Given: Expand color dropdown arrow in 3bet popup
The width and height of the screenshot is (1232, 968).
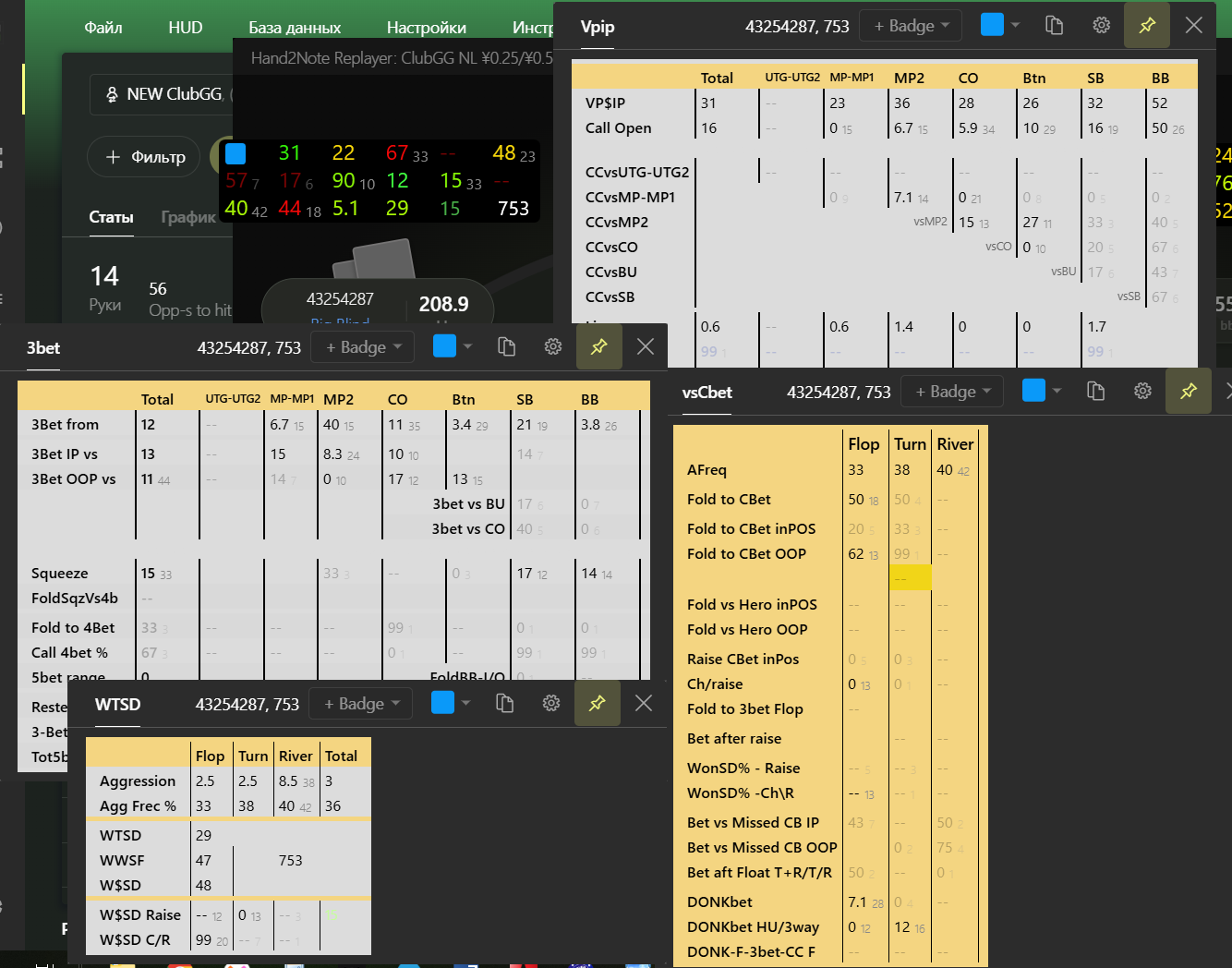Looking at the screenshot, I should pos(467,346).
